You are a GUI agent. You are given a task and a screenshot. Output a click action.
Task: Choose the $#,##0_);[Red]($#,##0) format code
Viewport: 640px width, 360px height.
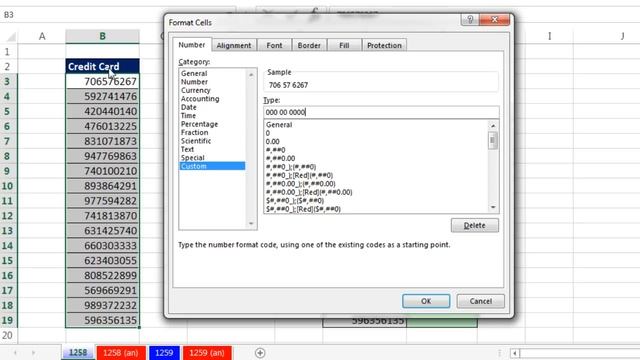[303, 209]
